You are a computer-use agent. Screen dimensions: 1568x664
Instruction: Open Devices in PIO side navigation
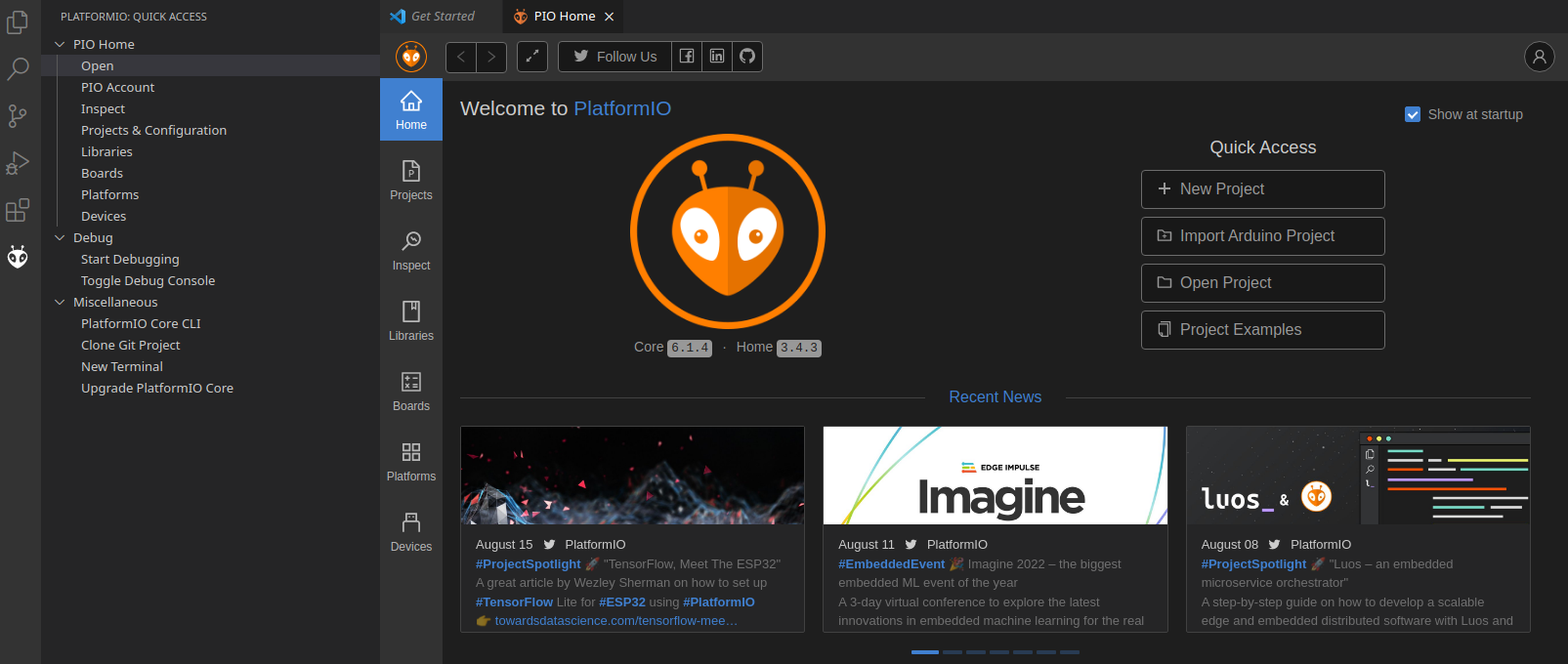pyautogui.click(x=411, y=533)
